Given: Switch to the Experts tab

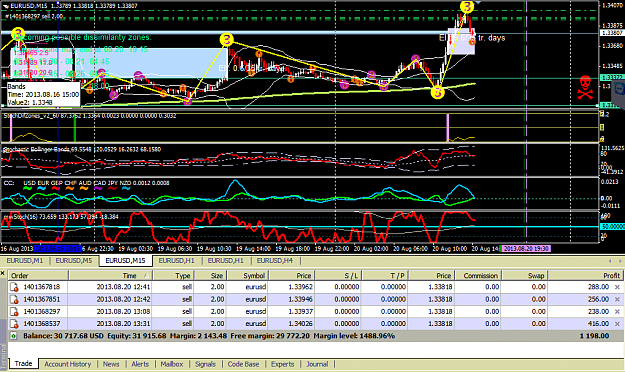Looking at the screenshot, I should (x=283, y=364).
